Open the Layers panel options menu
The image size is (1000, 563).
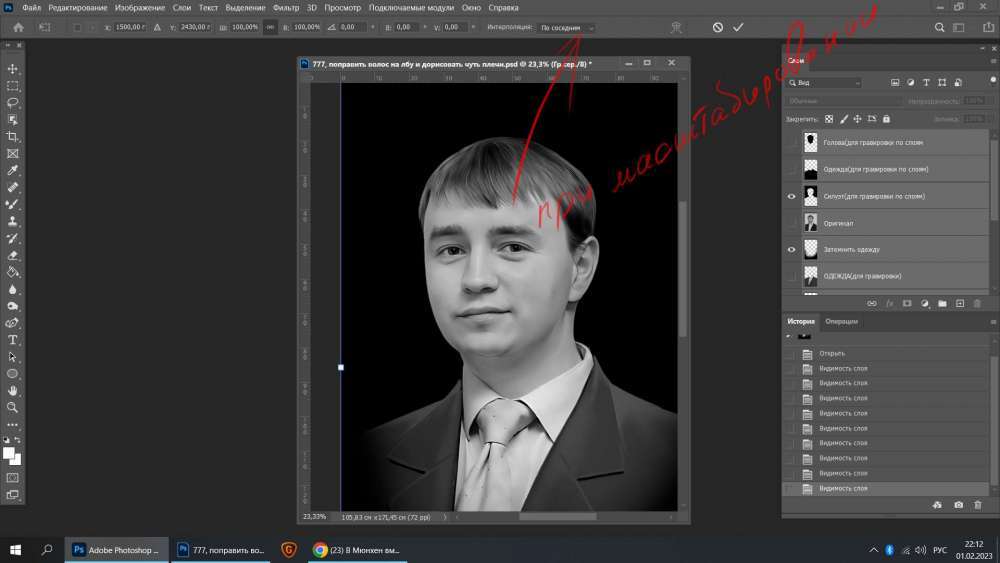point(992,60)
